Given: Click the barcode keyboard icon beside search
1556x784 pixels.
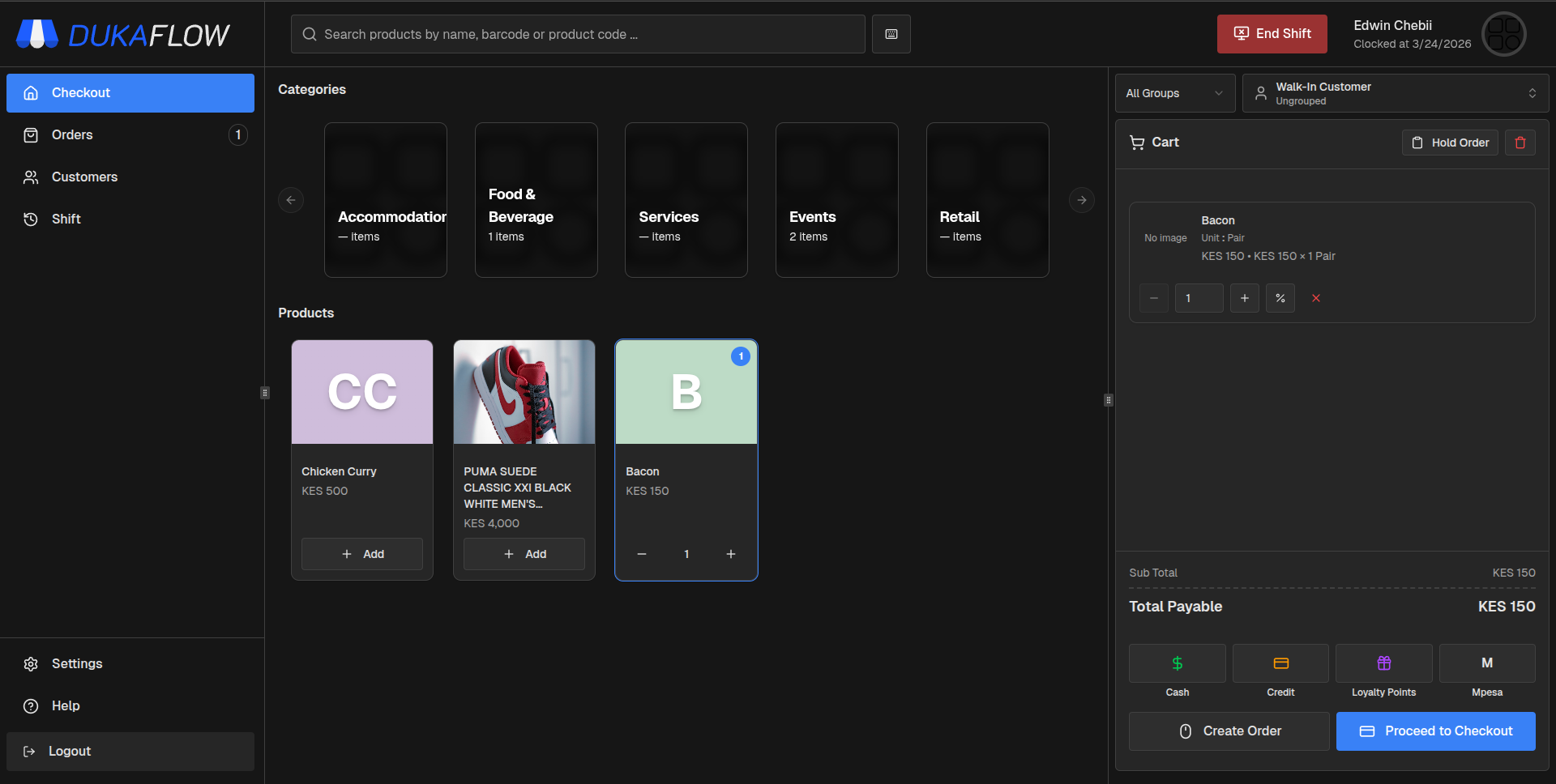Looking at the screenshot, I should (x=891, y=34).
